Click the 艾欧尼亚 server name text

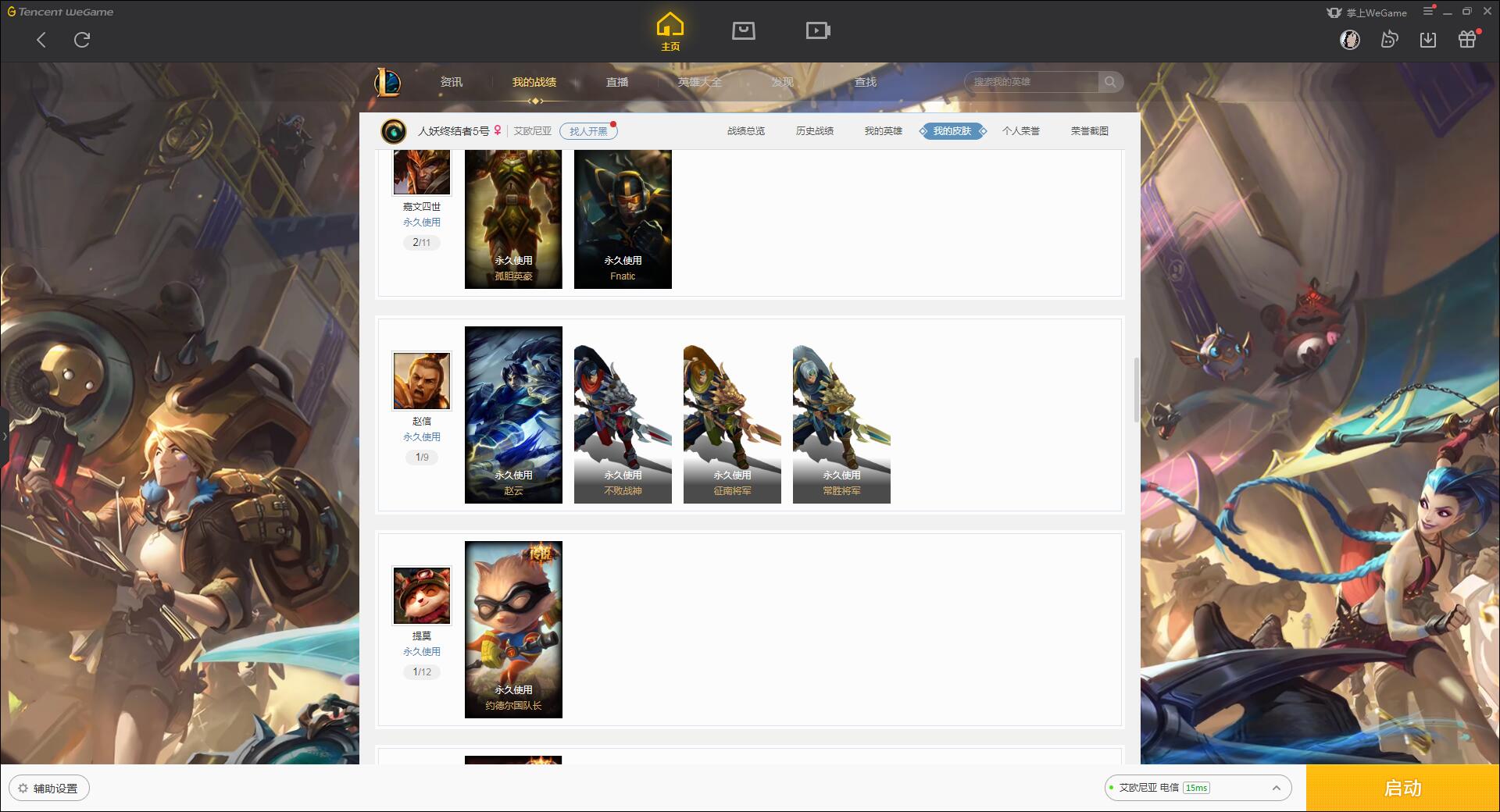[x=532, y=131]
